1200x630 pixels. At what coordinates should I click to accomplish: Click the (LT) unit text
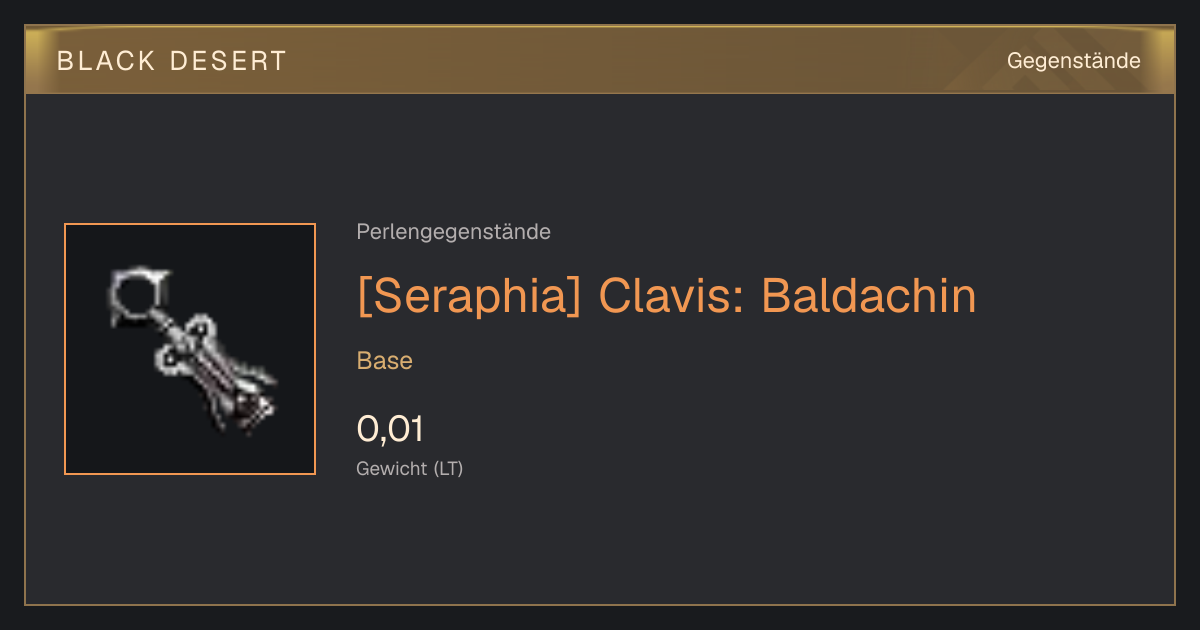[448, 468]
